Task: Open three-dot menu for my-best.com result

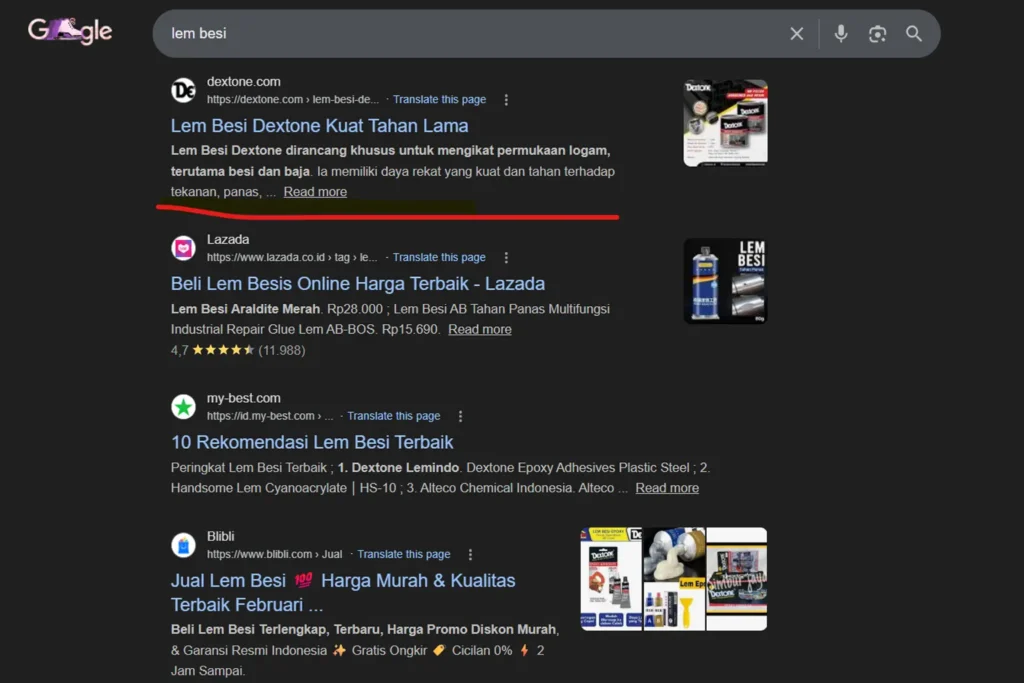Action: point(460,416)
